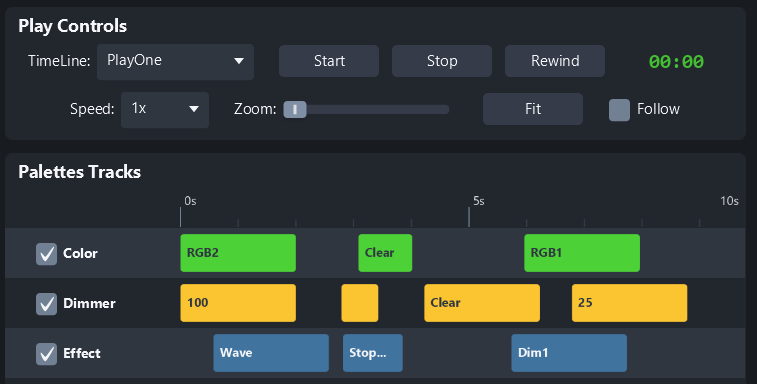The width and height of the screenshot is (757, 384).
Task: Select the 25 dimmer clip
Action: [630, 303]
